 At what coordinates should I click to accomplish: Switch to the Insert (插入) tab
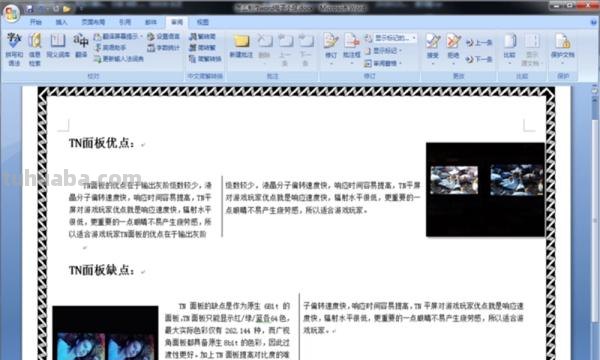61,22
